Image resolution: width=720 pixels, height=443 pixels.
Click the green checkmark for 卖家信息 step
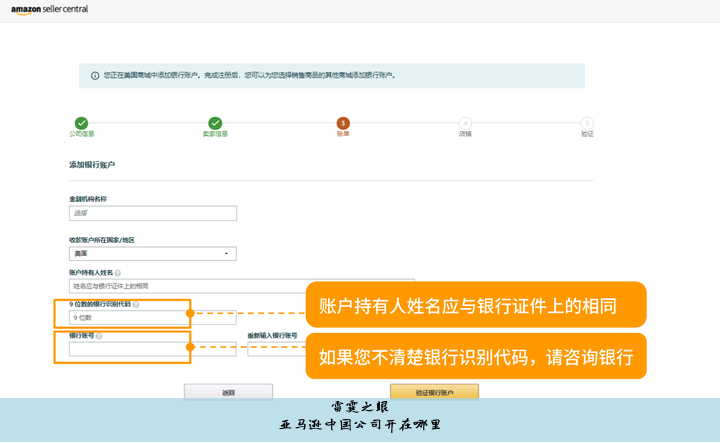coord(215,123)
